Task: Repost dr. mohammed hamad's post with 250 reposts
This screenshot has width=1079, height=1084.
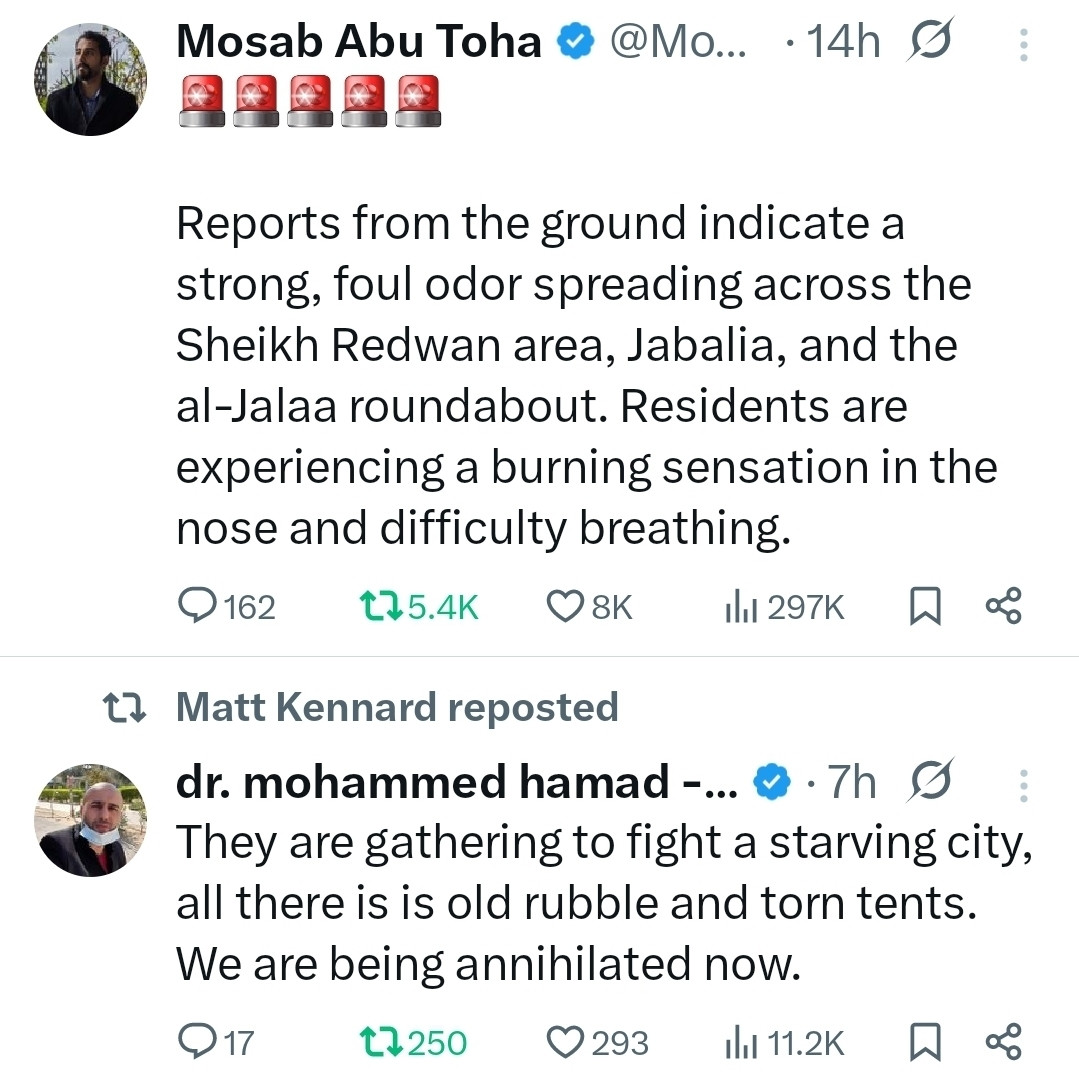Action: [x=413, y=1042]
